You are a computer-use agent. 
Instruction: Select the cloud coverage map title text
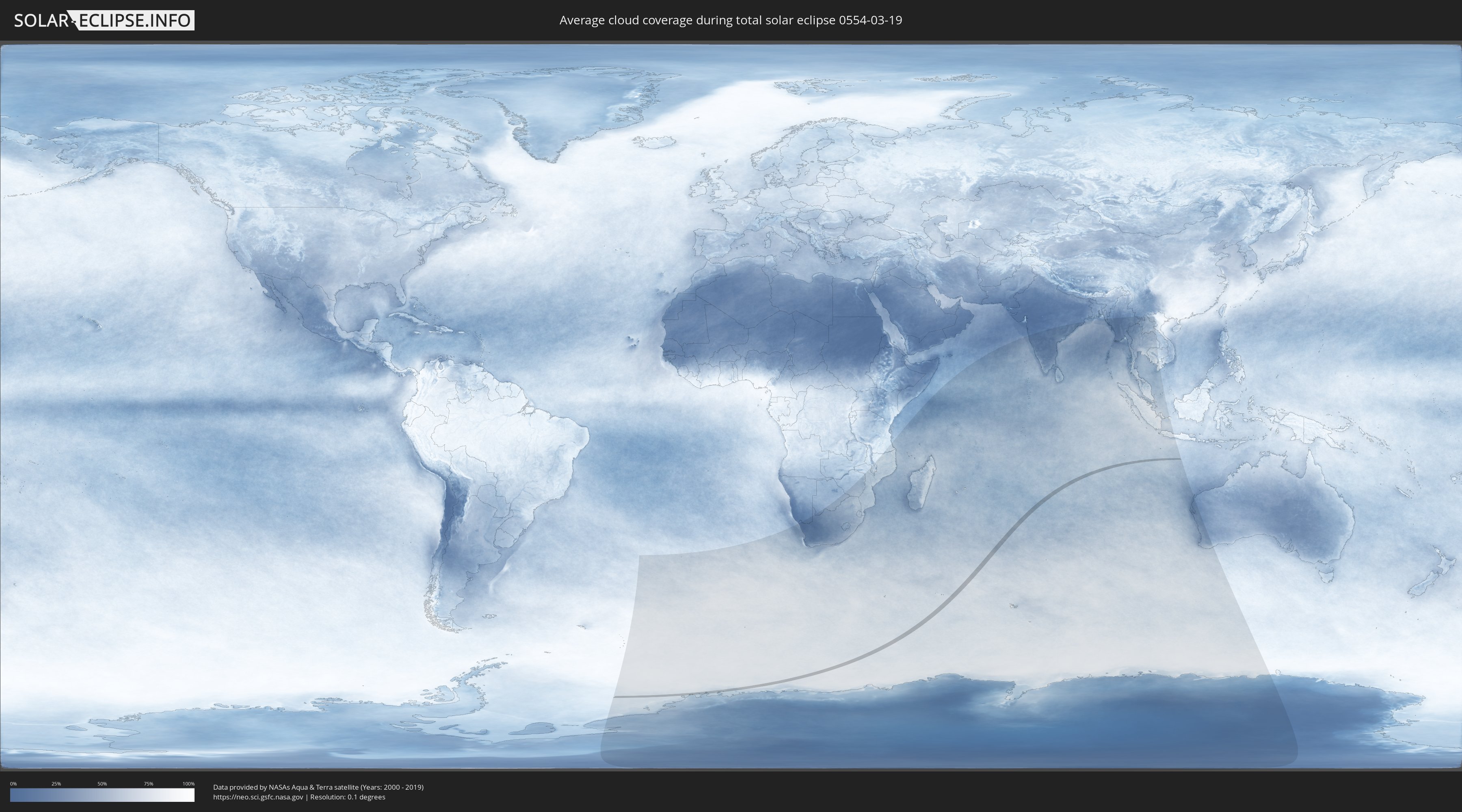pyautogui.click(x=731, y=20)
